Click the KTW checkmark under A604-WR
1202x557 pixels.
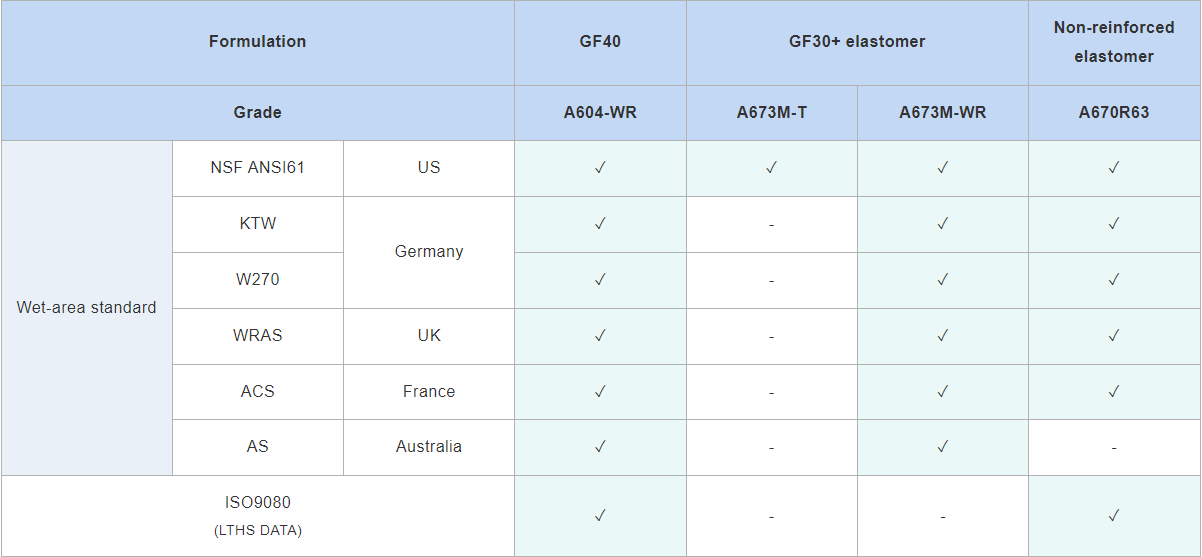[600, 224]
